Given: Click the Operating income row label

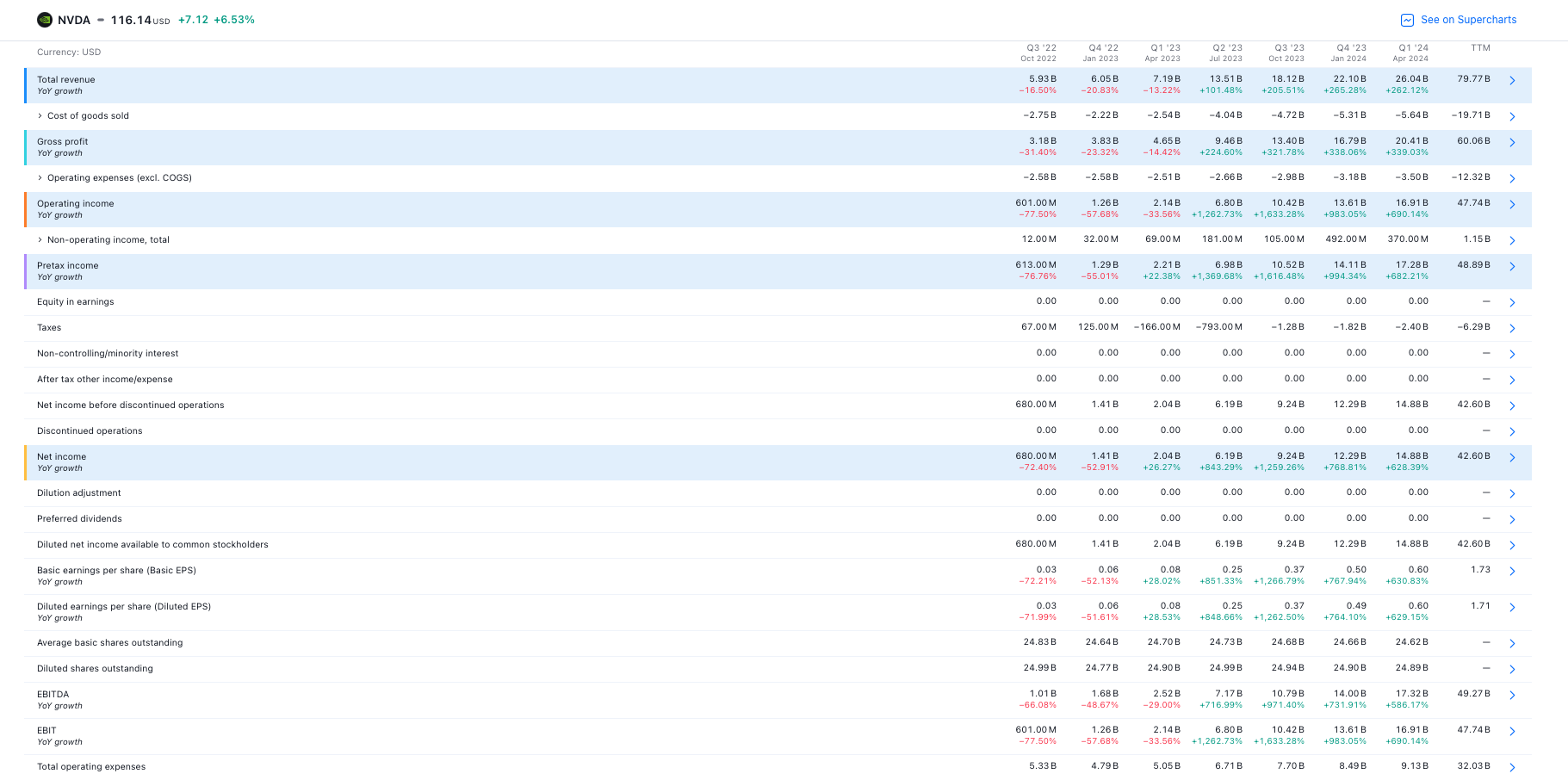Looking at the screenshot, I should click(76, 203).
